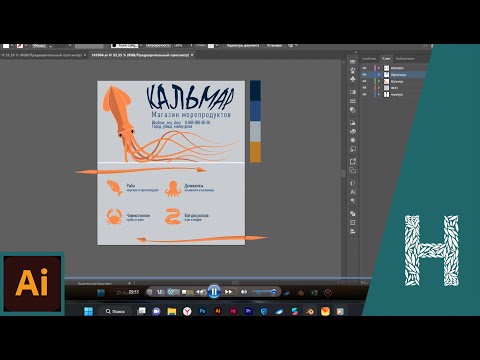480x360 pixels.
Task: Mute the media player volume speaker icon
Action: pos(244,292)
